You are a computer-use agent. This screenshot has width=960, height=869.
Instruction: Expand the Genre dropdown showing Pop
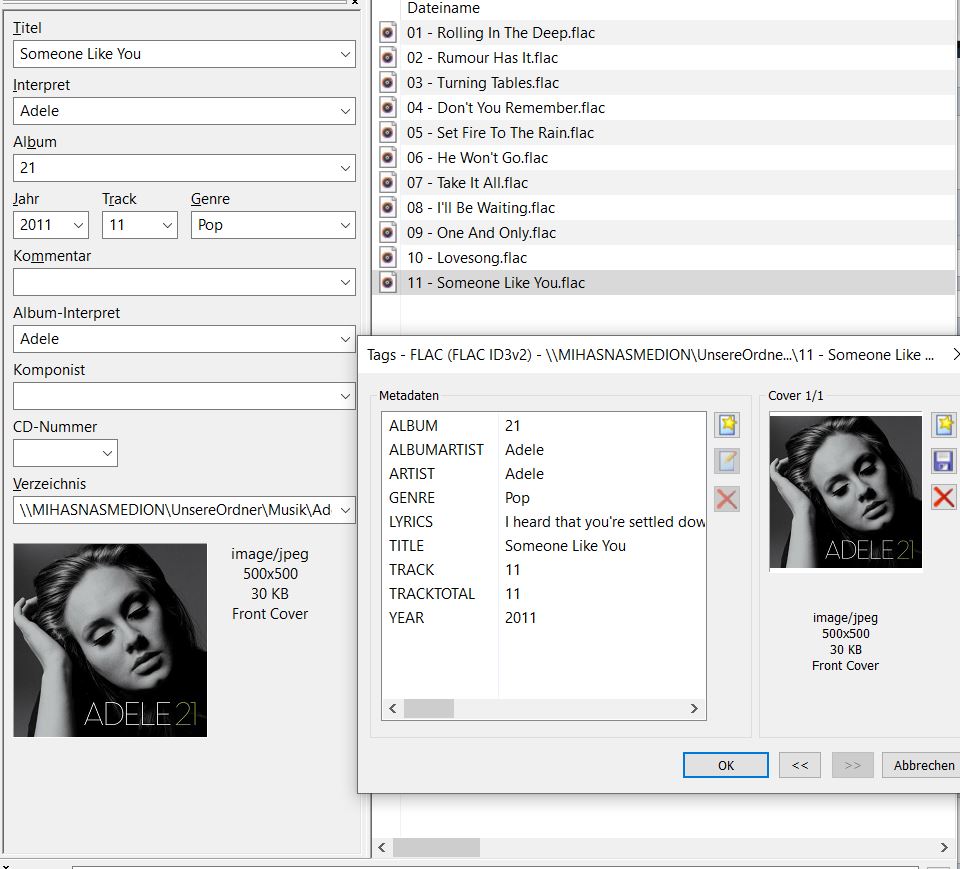346,225
